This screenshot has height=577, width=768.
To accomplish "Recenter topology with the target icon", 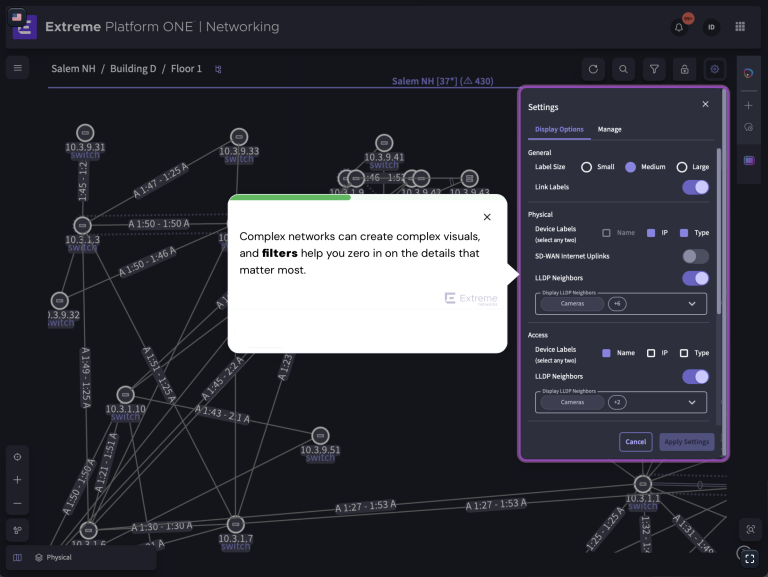I will coord(17,457).
